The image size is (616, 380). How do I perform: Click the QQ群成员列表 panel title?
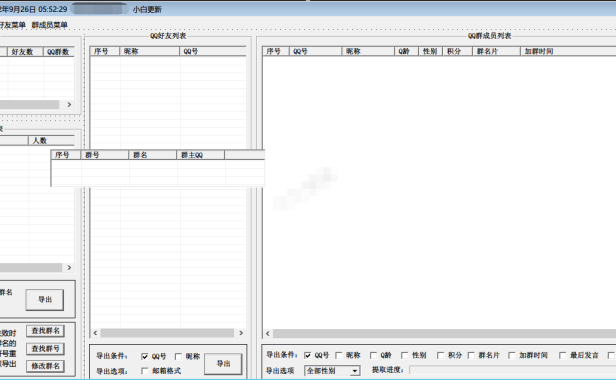pyautogui.click(x=490, y=36)
